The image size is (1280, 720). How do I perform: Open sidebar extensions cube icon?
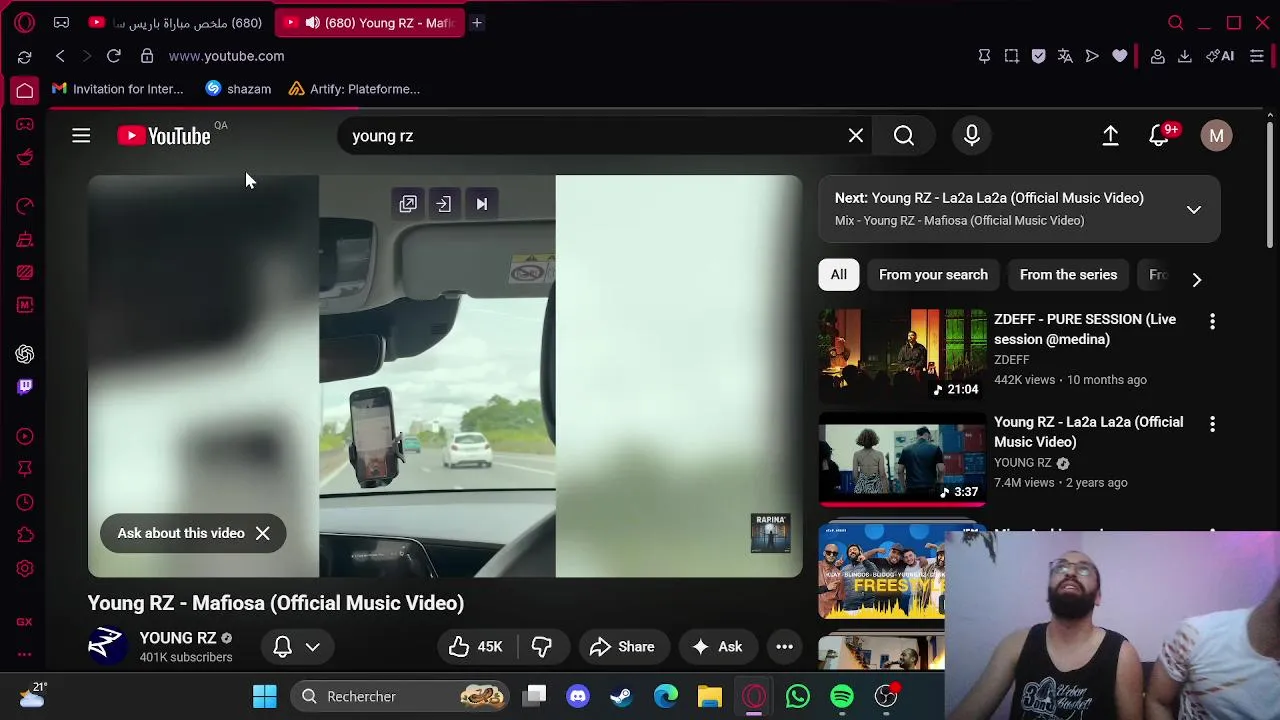(x=25, y=535)
